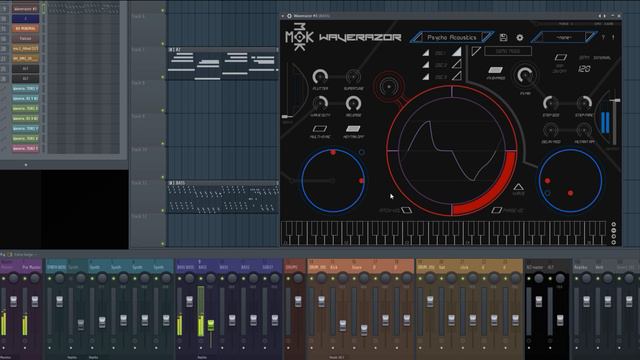Select the Kick mixer track label

[333, 267]
